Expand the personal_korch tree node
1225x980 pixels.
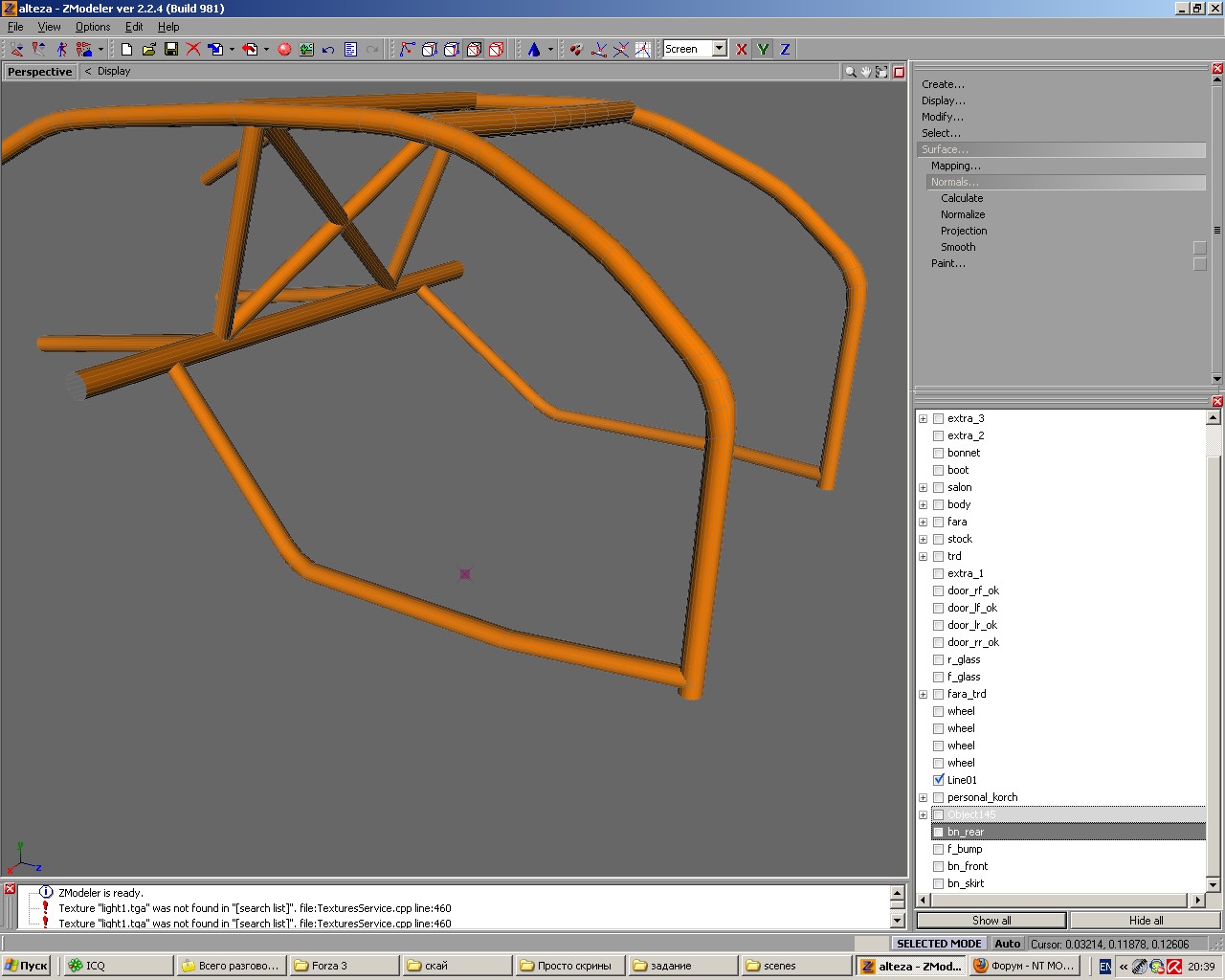pyautogui.click(x=923, y=797)
